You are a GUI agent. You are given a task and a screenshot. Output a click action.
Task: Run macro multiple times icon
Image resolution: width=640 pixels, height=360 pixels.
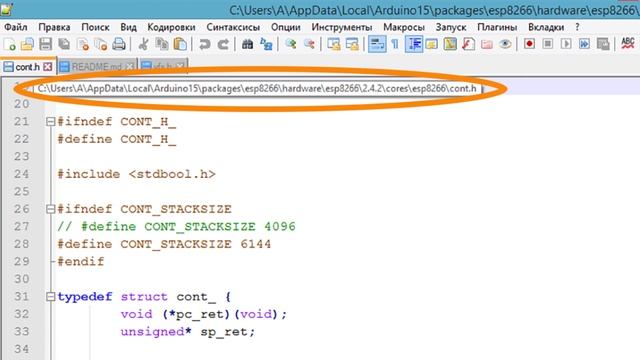[x=584, y=44]
